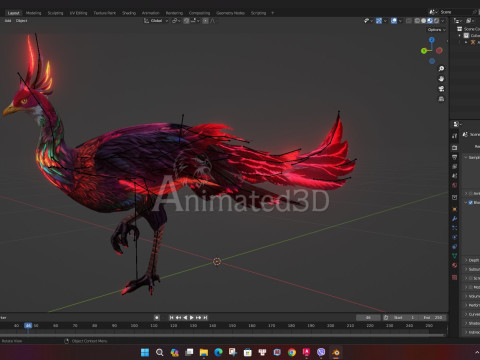The height and width of the screenshot is (360, 480).
Task: Toggle snapping magnet in viewport header
Action: coord(186,21)
